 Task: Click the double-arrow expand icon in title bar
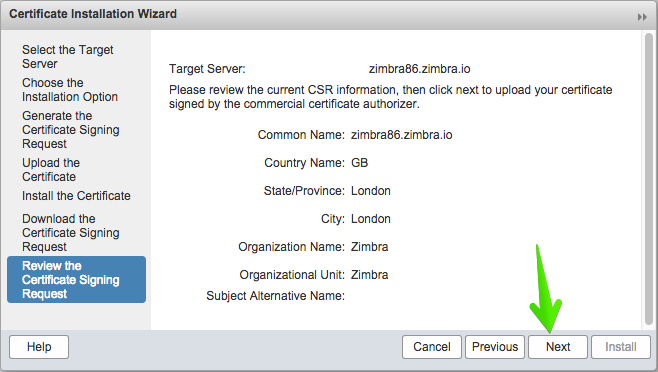pos(642,17)
